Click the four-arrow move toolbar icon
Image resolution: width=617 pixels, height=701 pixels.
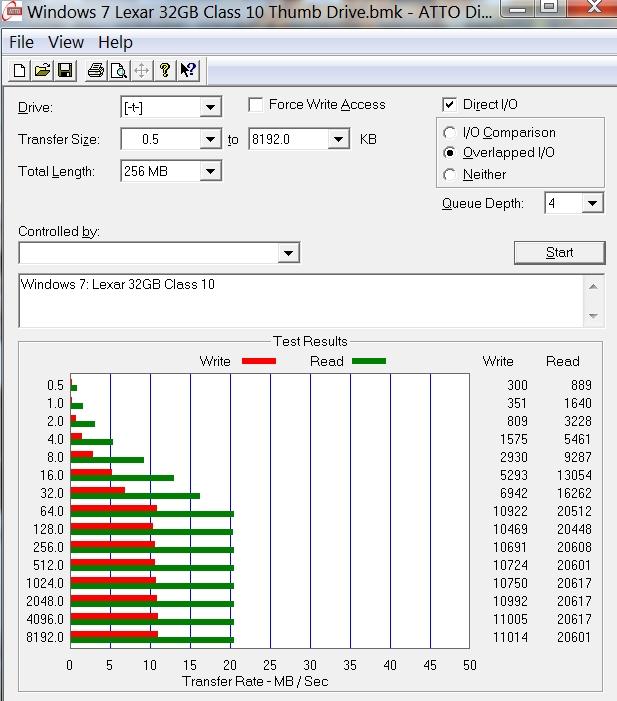[x=141, y=71]
